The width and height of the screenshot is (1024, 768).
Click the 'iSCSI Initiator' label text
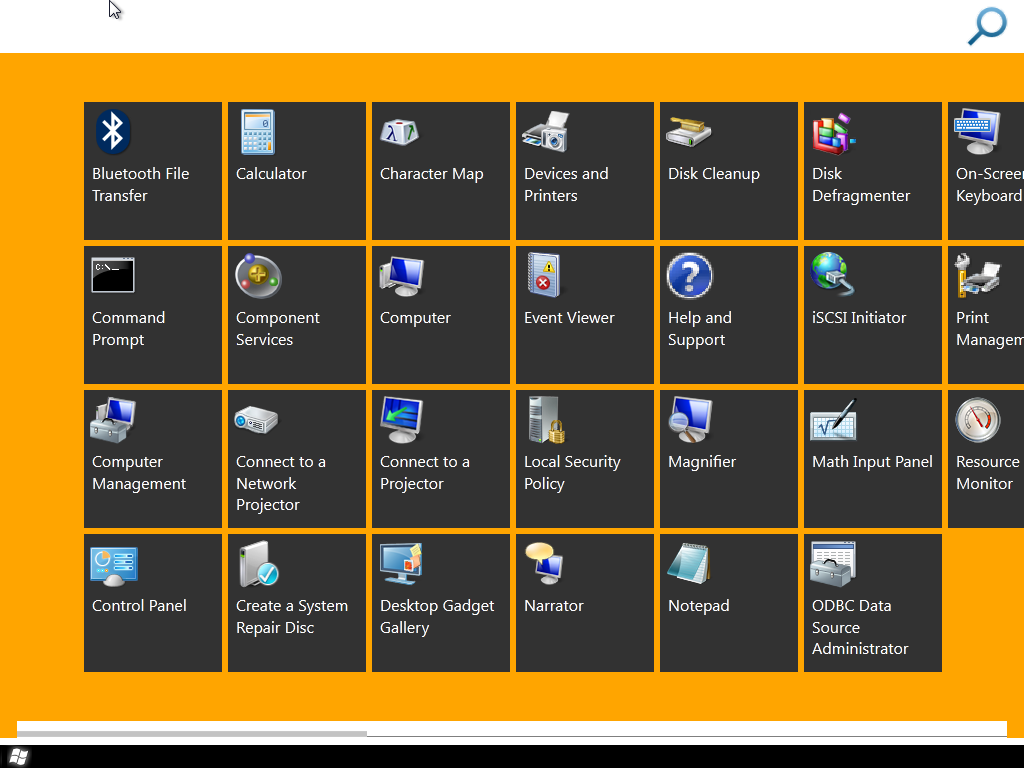coord(859,318)
